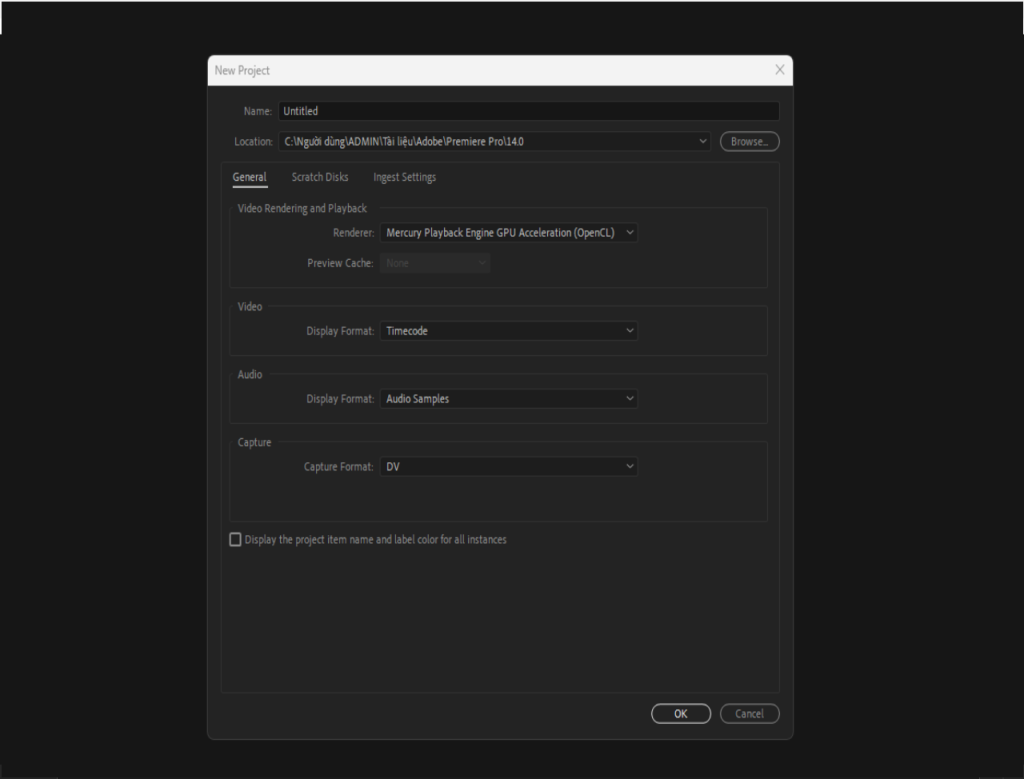Open the Audio Samples display format dropdown
Screen dimensions: 1024x779
pos(508,399)
